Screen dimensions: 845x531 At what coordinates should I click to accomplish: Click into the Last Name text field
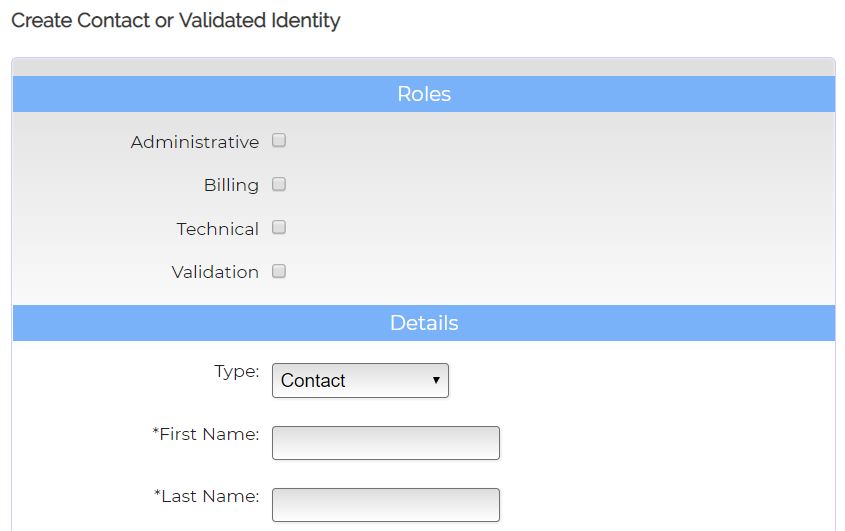click(385, 505)
